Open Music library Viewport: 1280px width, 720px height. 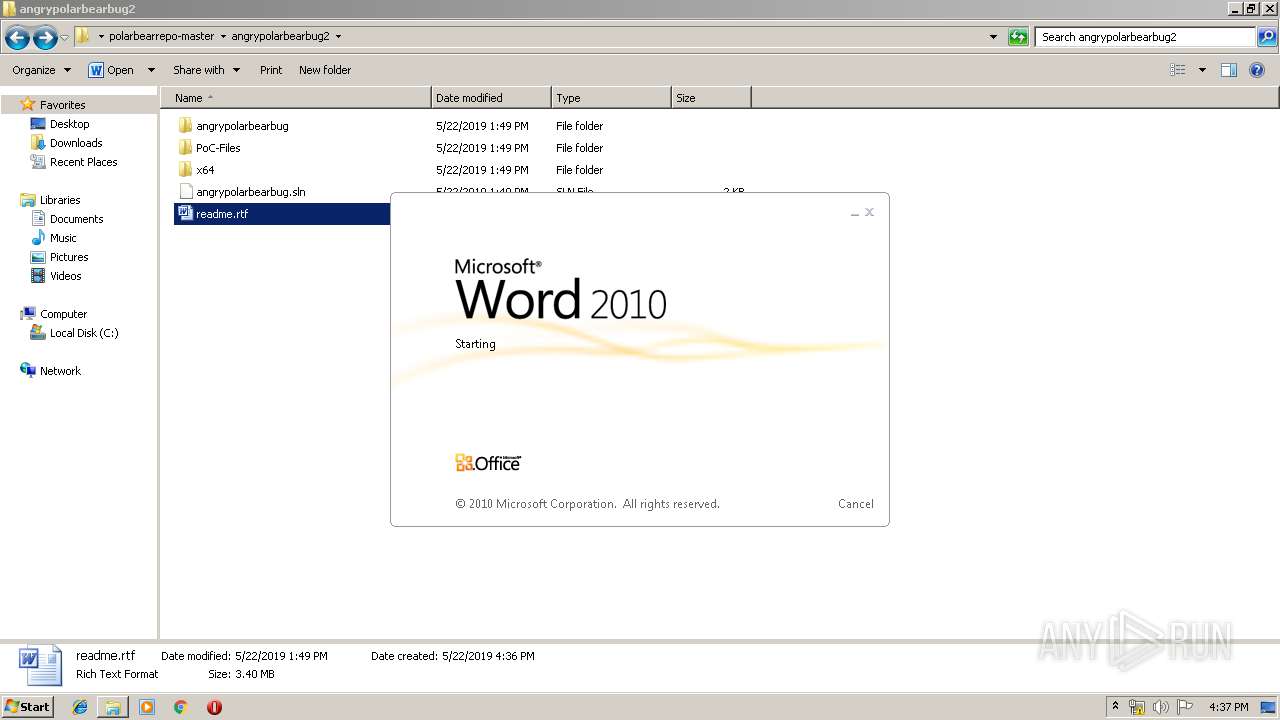tap(63, 238)
